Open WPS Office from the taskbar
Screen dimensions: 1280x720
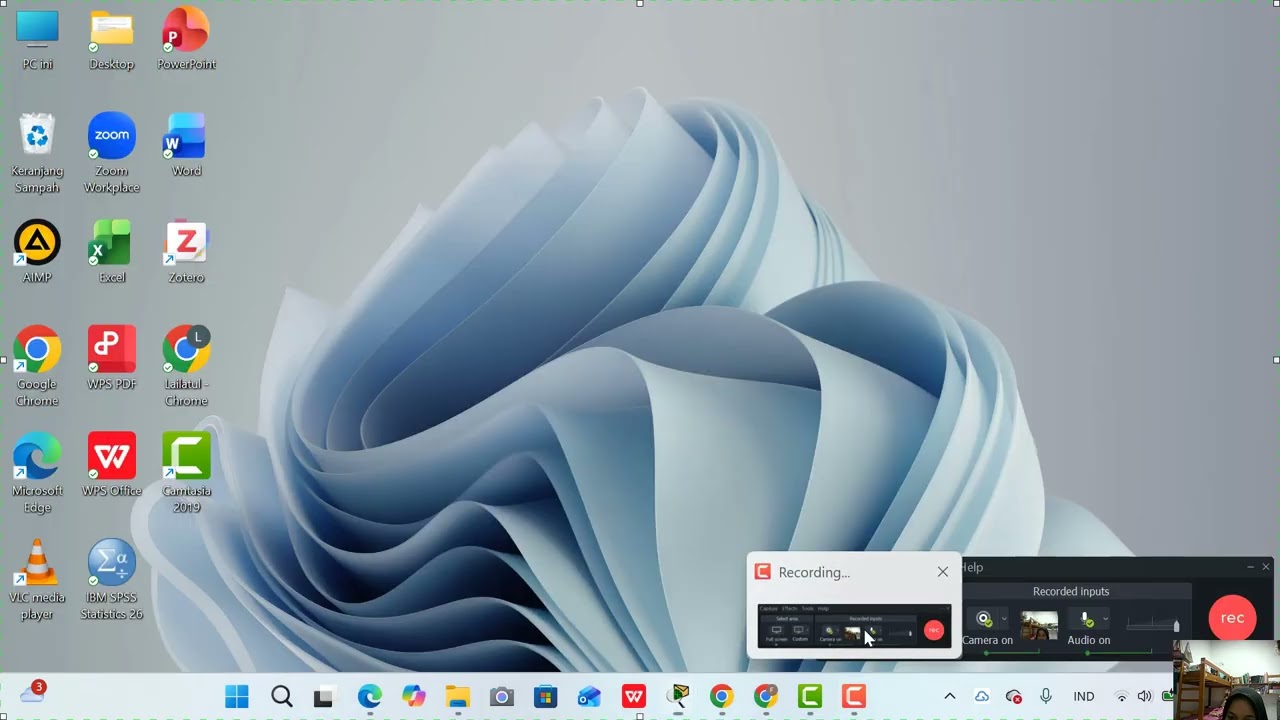(633, 697)
